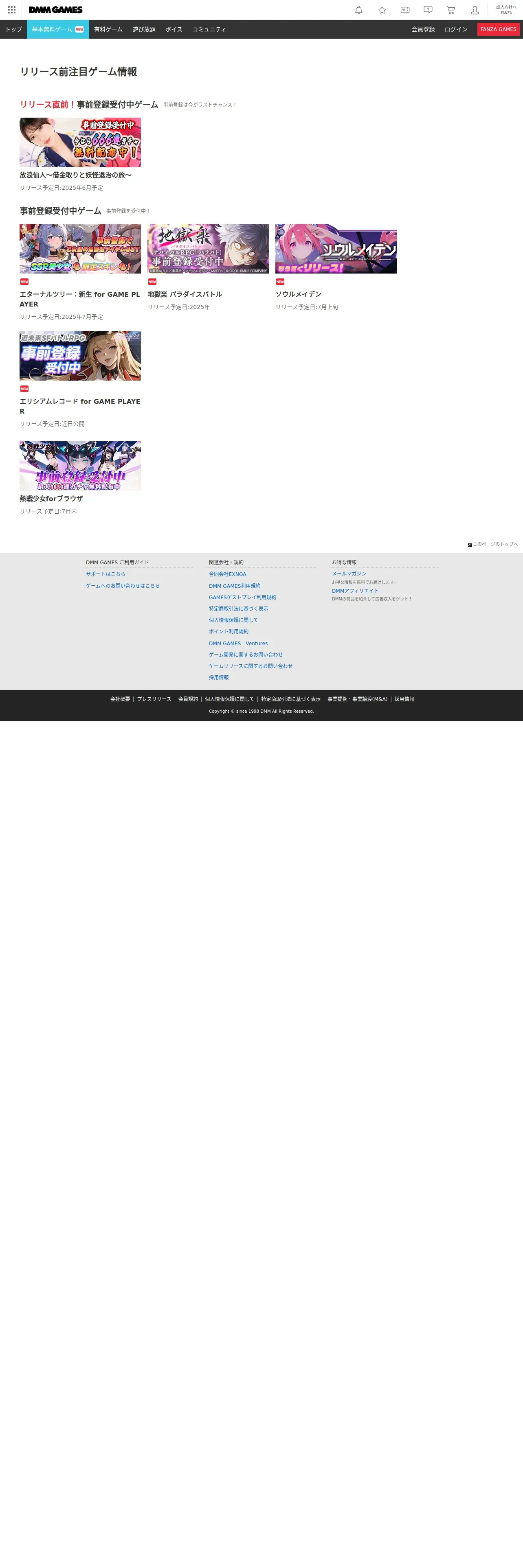The width and height of the screenshot is (523, 1568).
Task: Click the NEW badge under エターナルツリー banner
Action: click(x=24, y=282)
